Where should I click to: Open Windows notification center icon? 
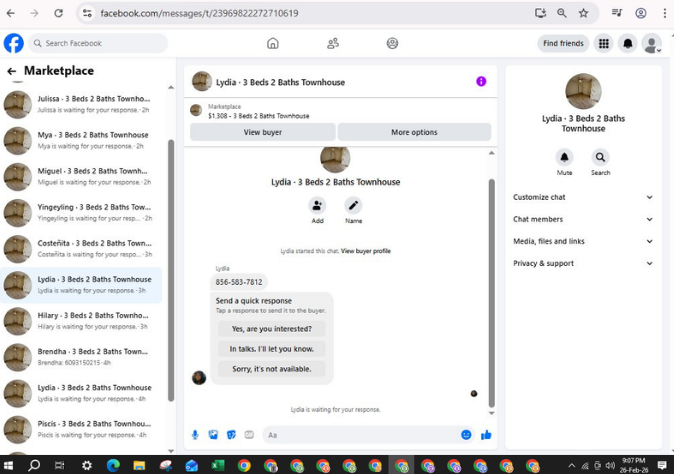click(662, 465)
